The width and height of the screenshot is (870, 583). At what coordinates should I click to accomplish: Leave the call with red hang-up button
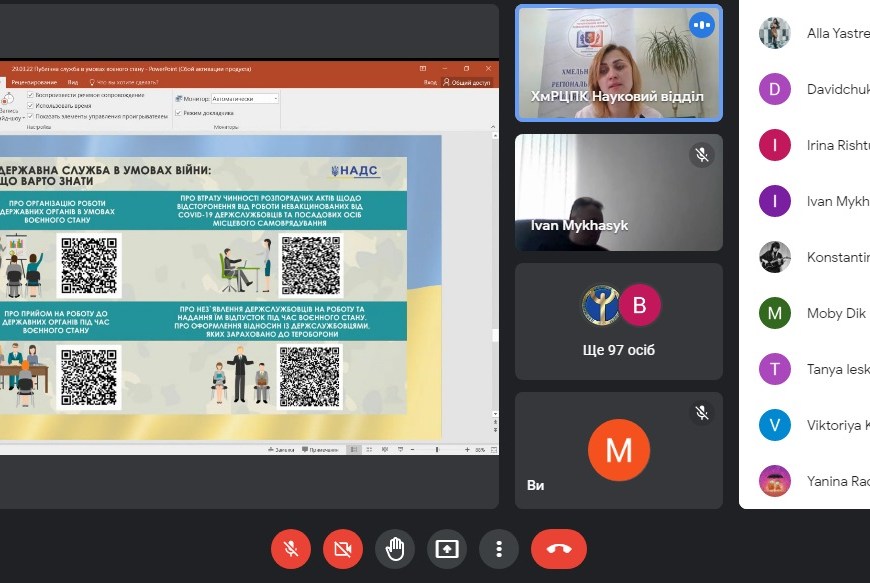558,549
